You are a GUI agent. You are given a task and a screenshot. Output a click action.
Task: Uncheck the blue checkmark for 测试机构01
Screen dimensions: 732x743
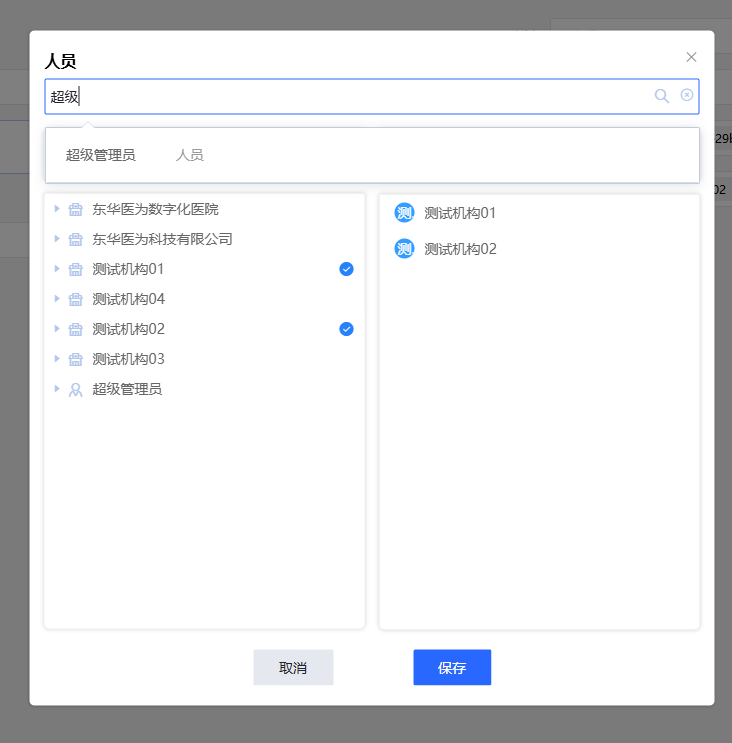346,269
